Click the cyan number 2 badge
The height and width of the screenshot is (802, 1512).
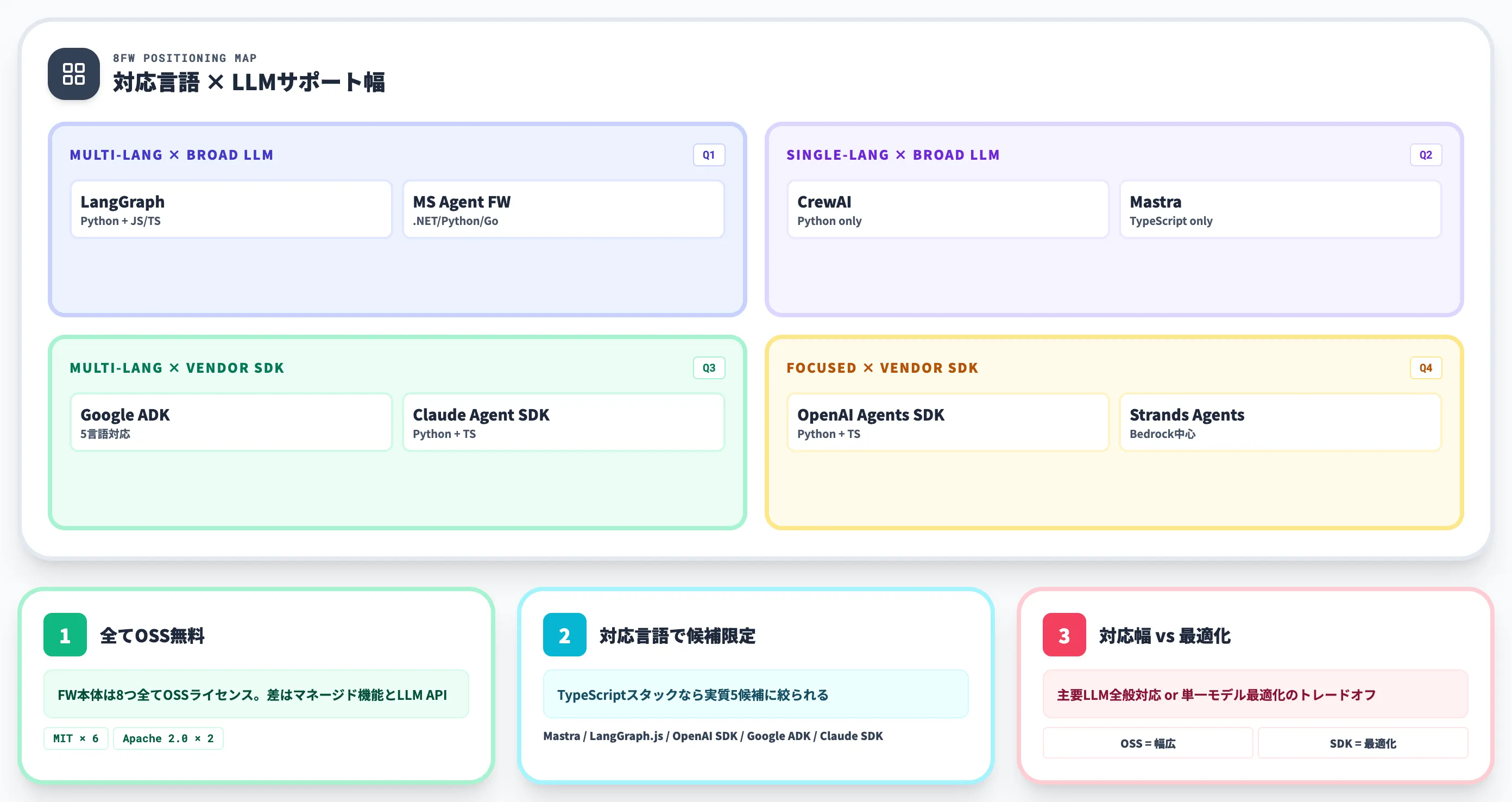click(565, 635)
